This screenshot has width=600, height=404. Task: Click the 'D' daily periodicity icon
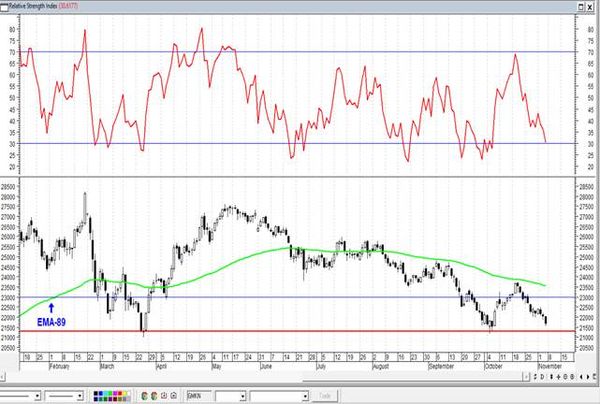[542, 377]
